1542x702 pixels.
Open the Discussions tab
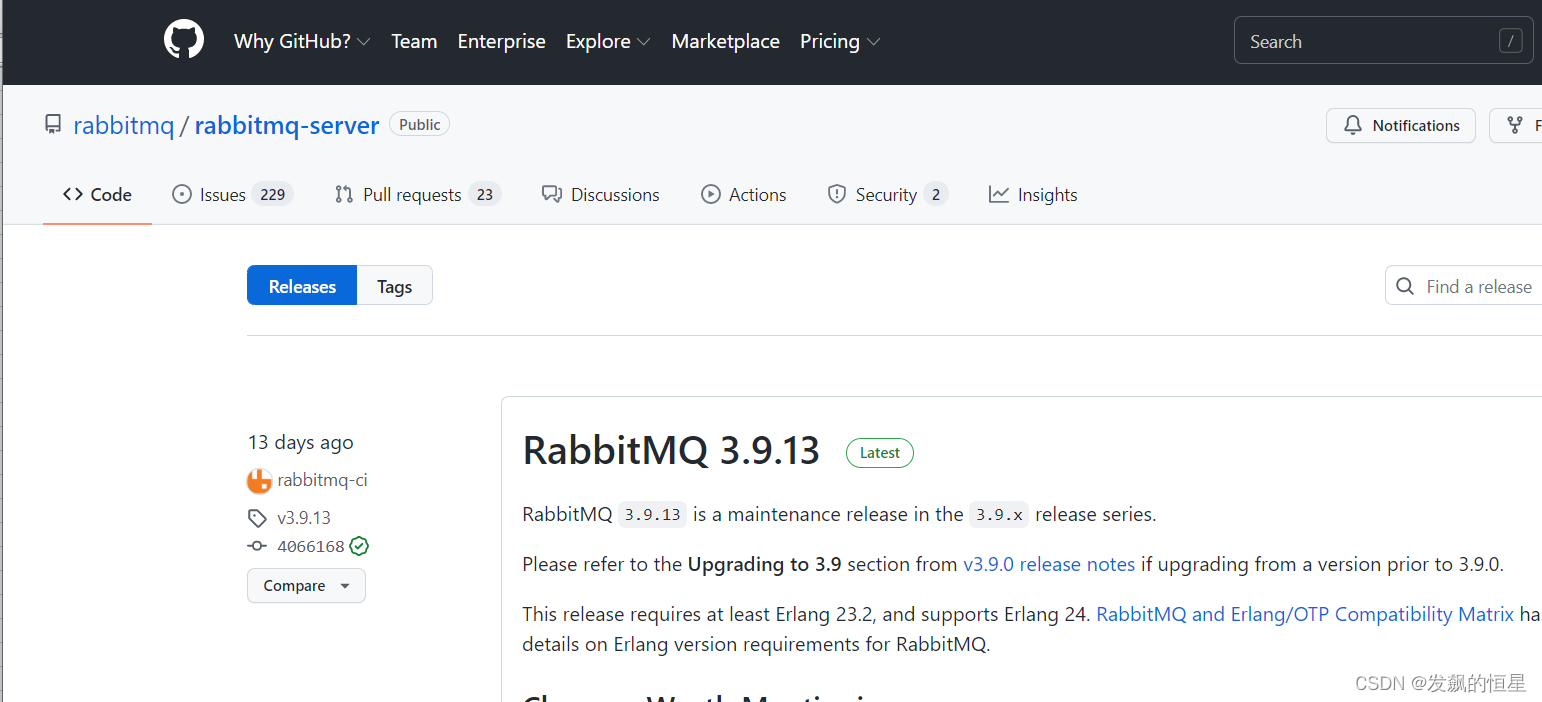point(600,195)
